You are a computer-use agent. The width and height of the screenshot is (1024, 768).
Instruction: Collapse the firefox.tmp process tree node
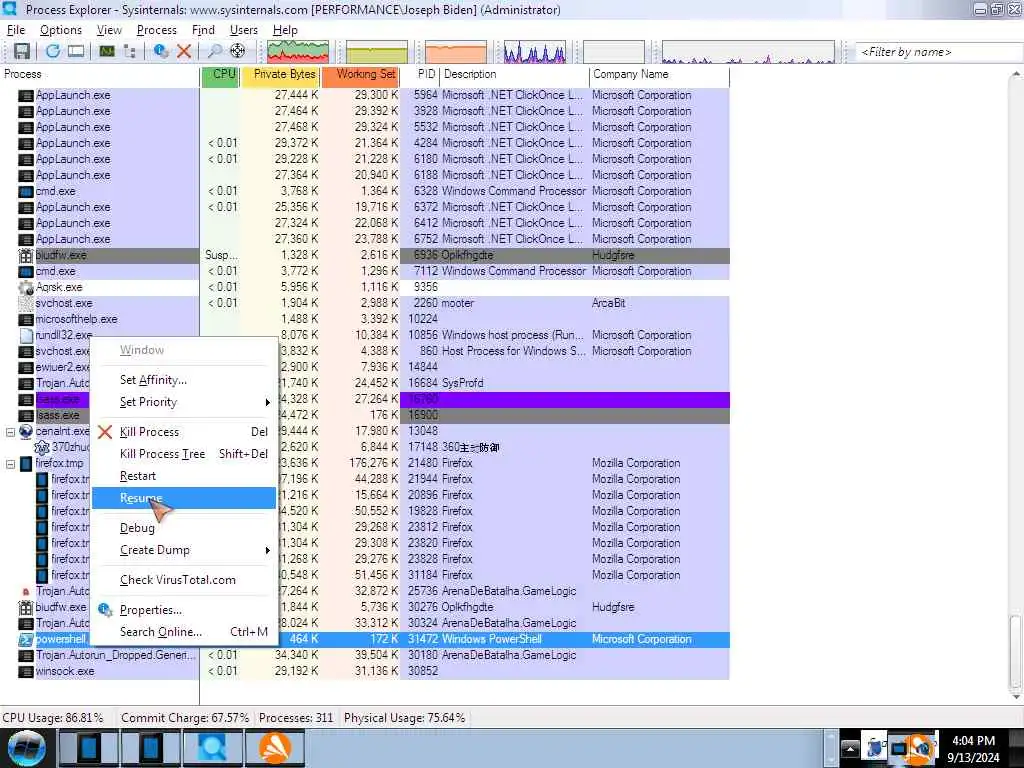[x=10, y=464]
